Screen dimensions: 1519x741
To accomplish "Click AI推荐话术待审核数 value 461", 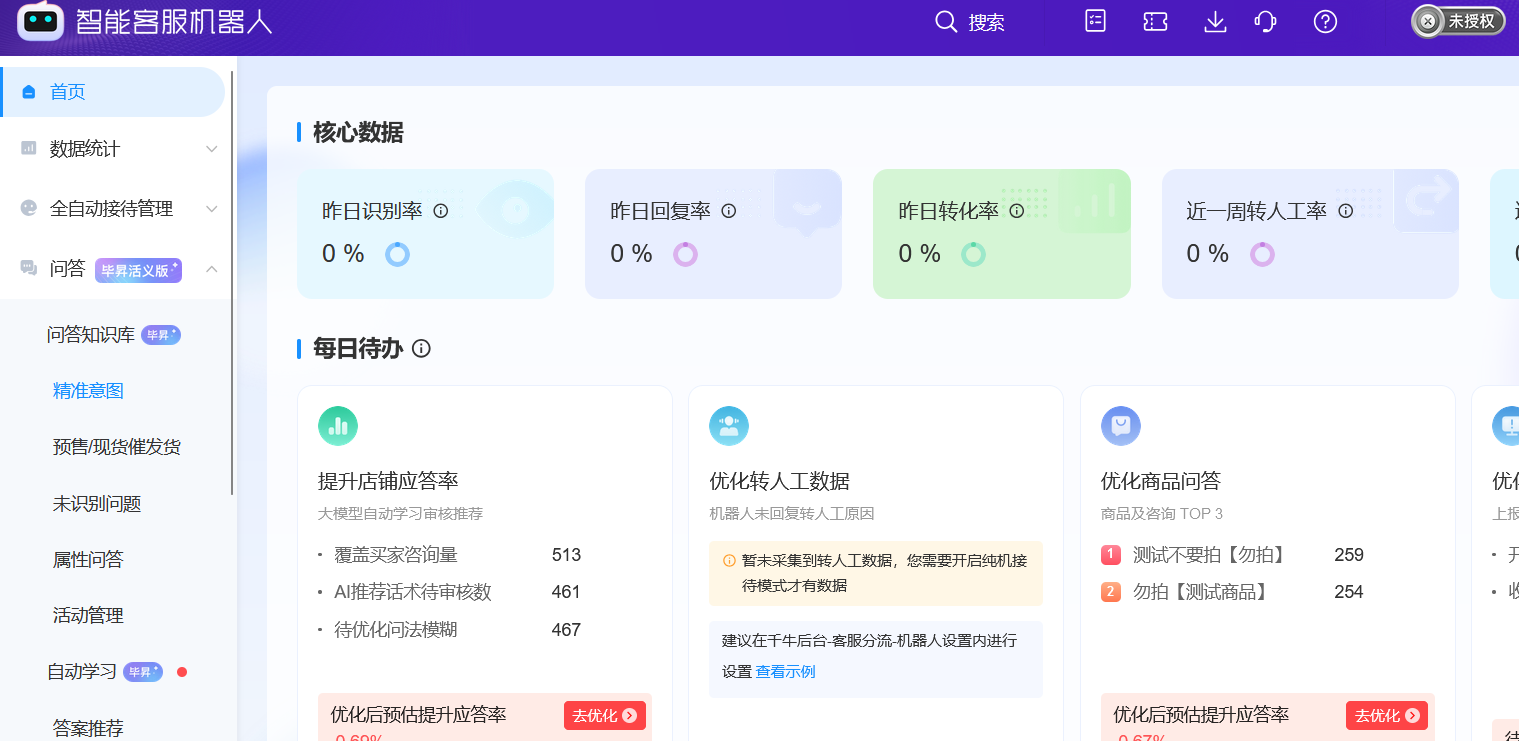I will click(x=566, y=592).
